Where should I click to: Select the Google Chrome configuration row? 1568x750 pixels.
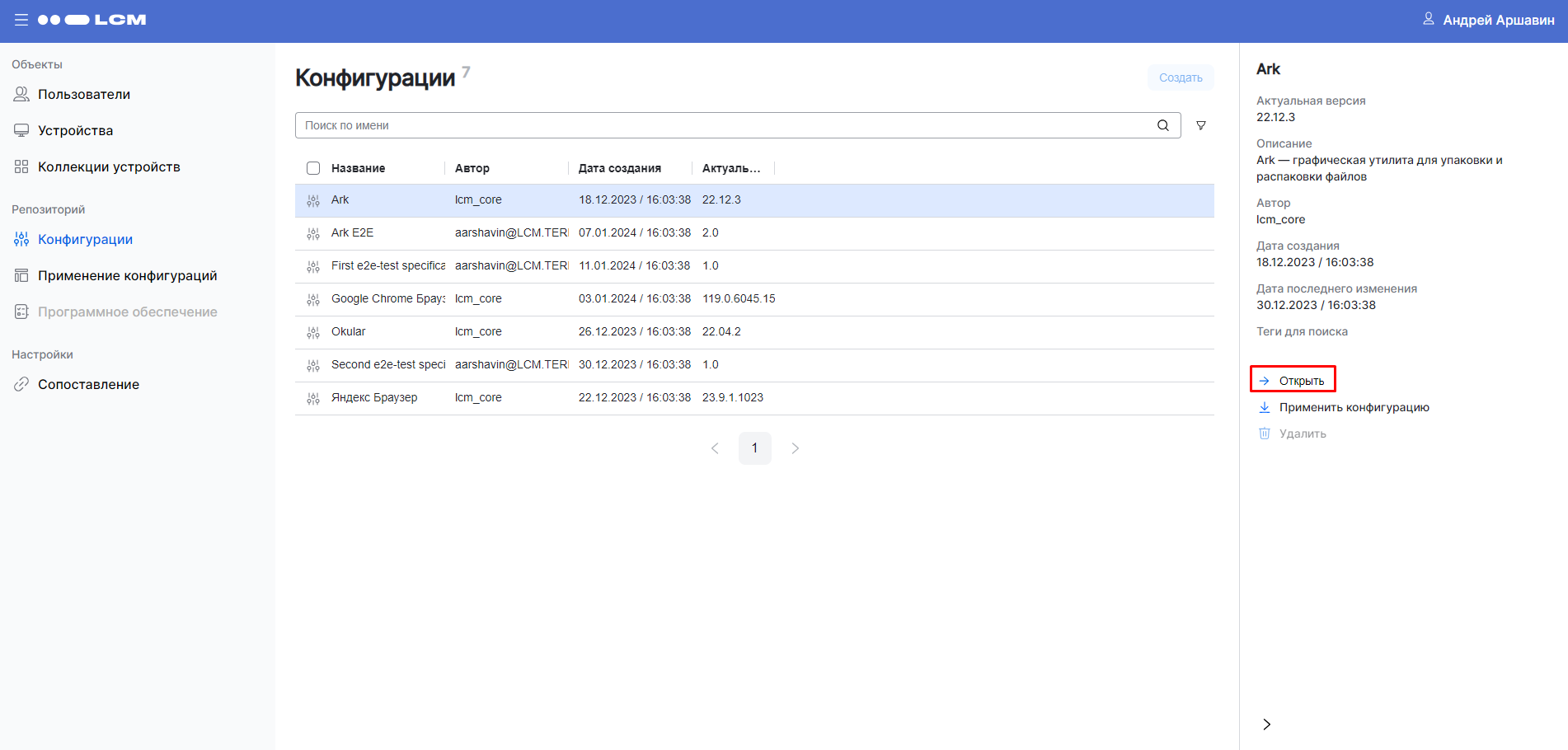(x=387, y=299)
